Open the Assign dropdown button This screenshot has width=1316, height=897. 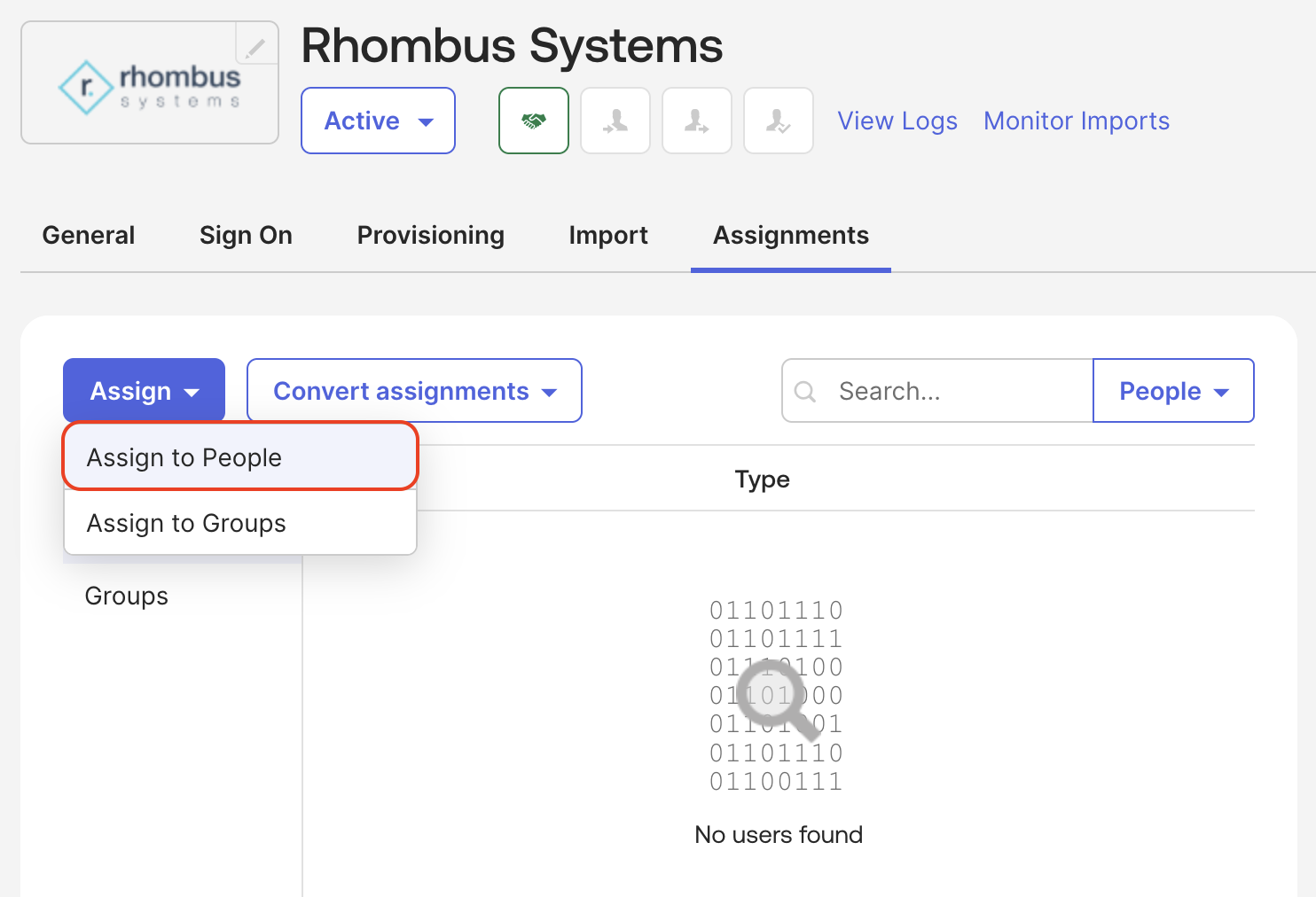(x=144, y=390)
